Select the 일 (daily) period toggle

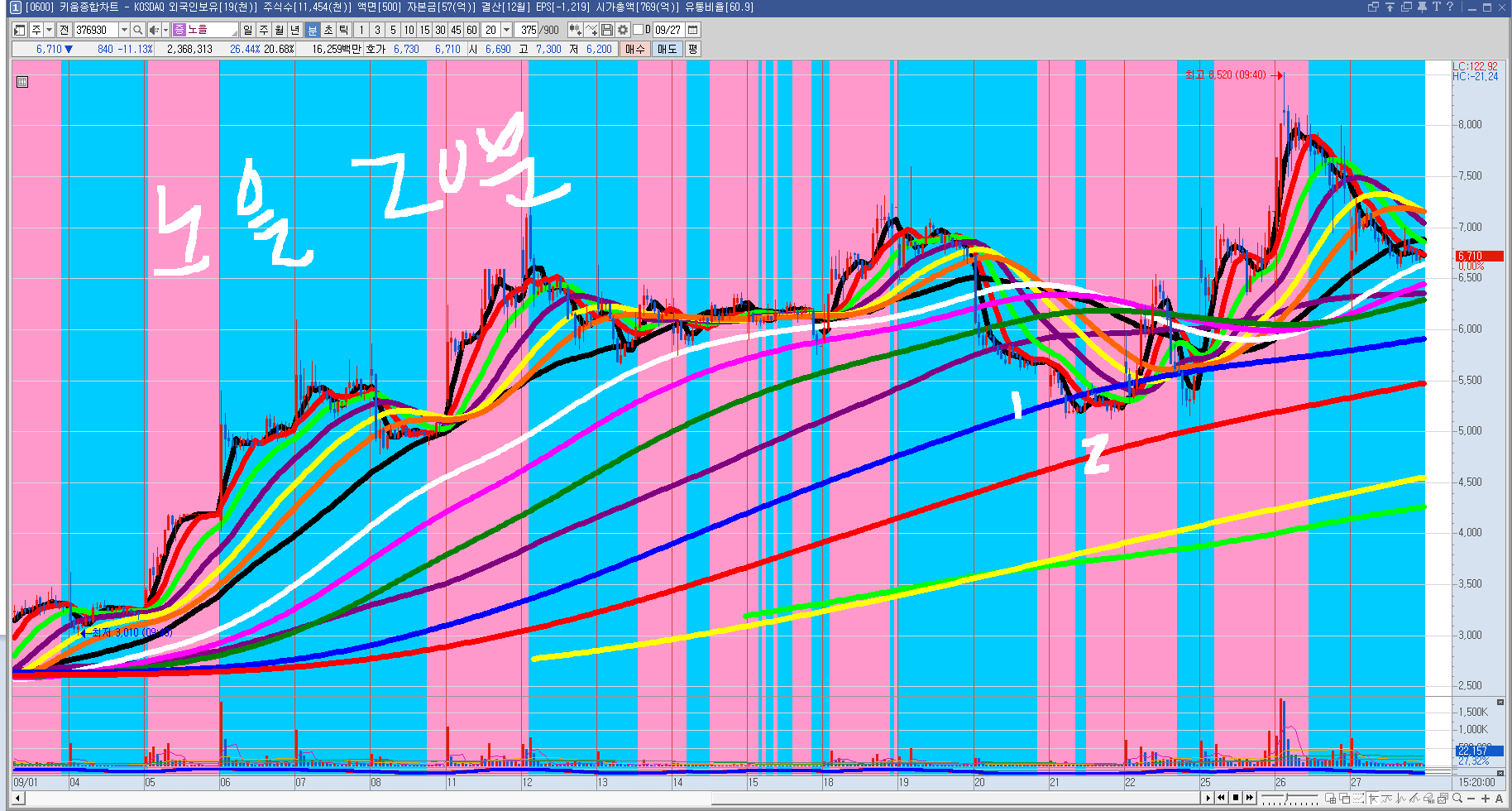[x=248, y=30]
